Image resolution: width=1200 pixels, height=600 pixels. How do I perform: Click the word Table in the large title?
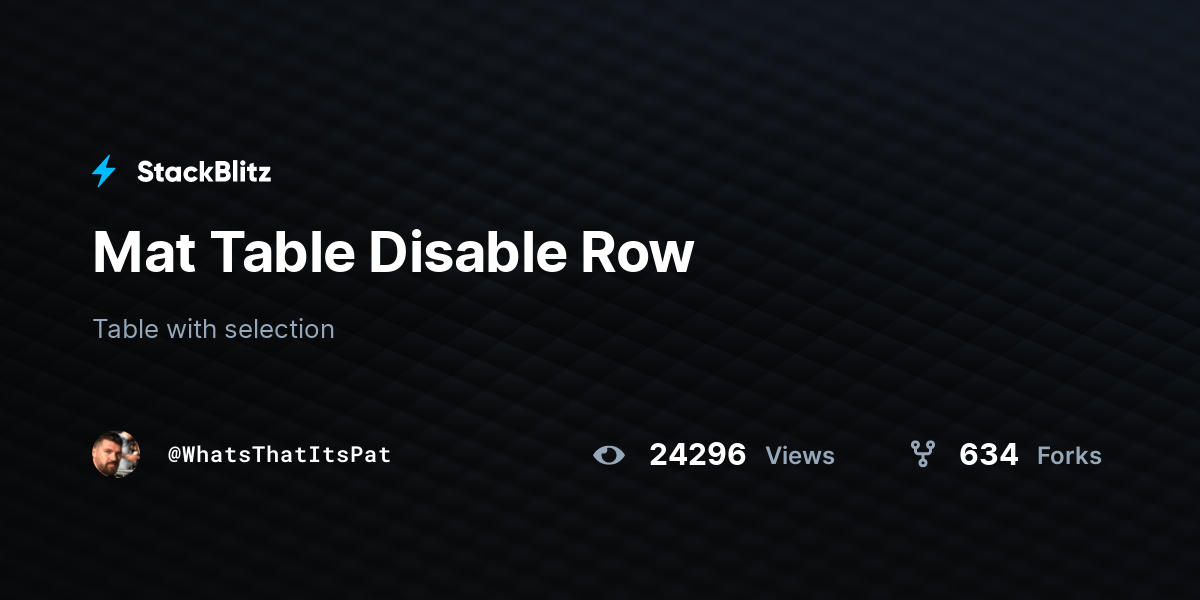282,252
